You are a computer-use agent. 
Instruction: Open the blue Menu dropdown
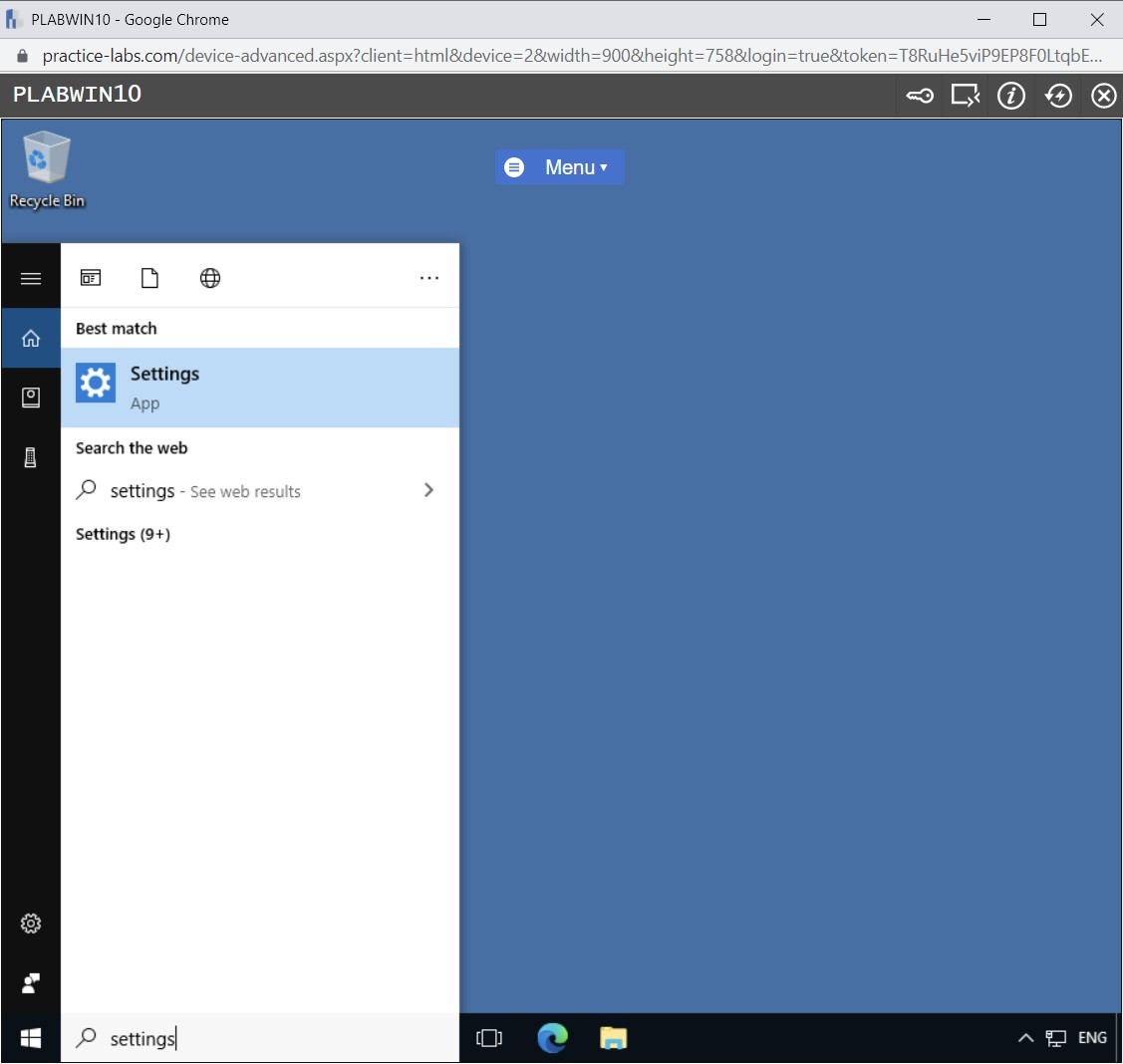[x=561, y=166]
